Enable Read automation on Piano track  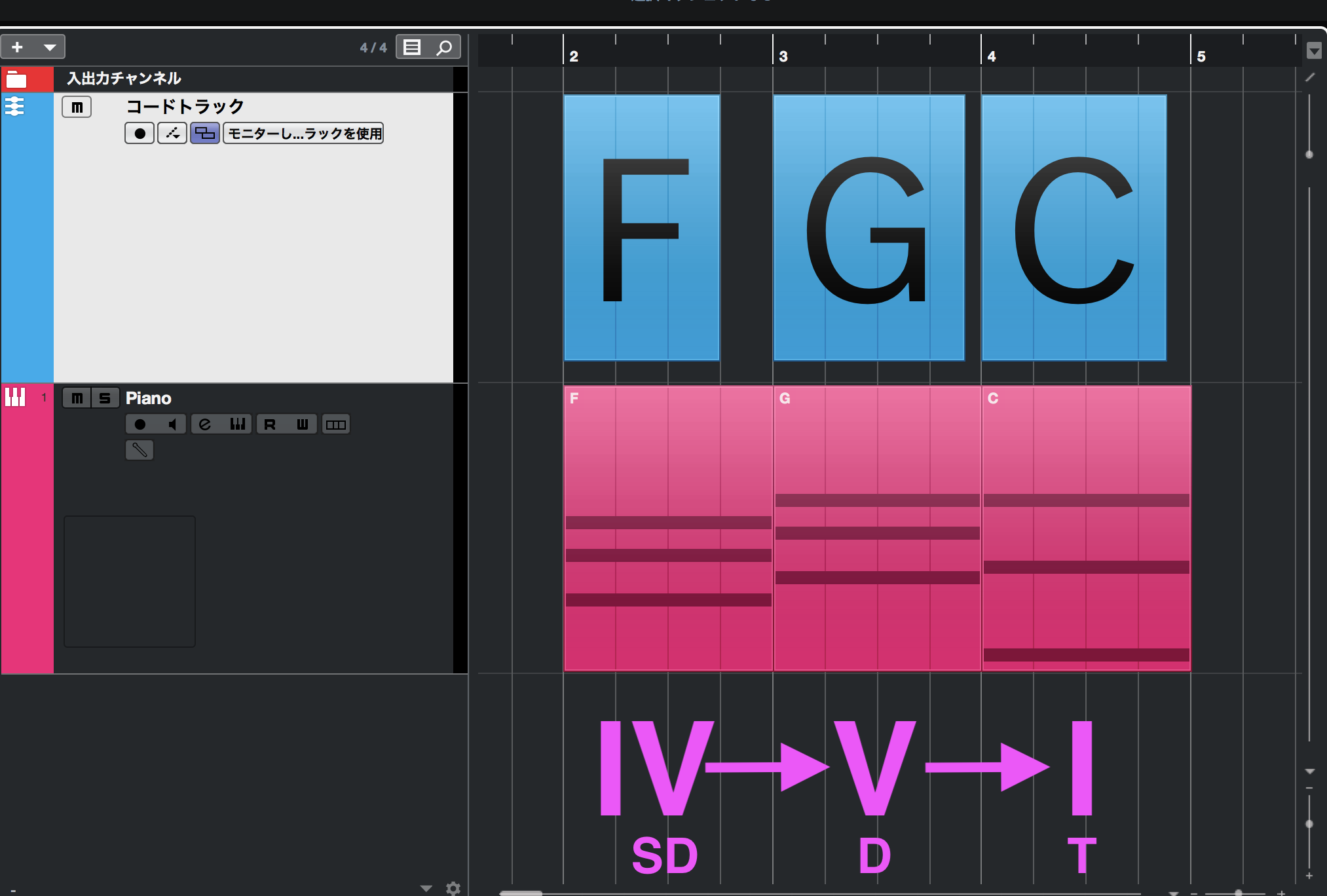pyautogui.click(x=270, y=424)
